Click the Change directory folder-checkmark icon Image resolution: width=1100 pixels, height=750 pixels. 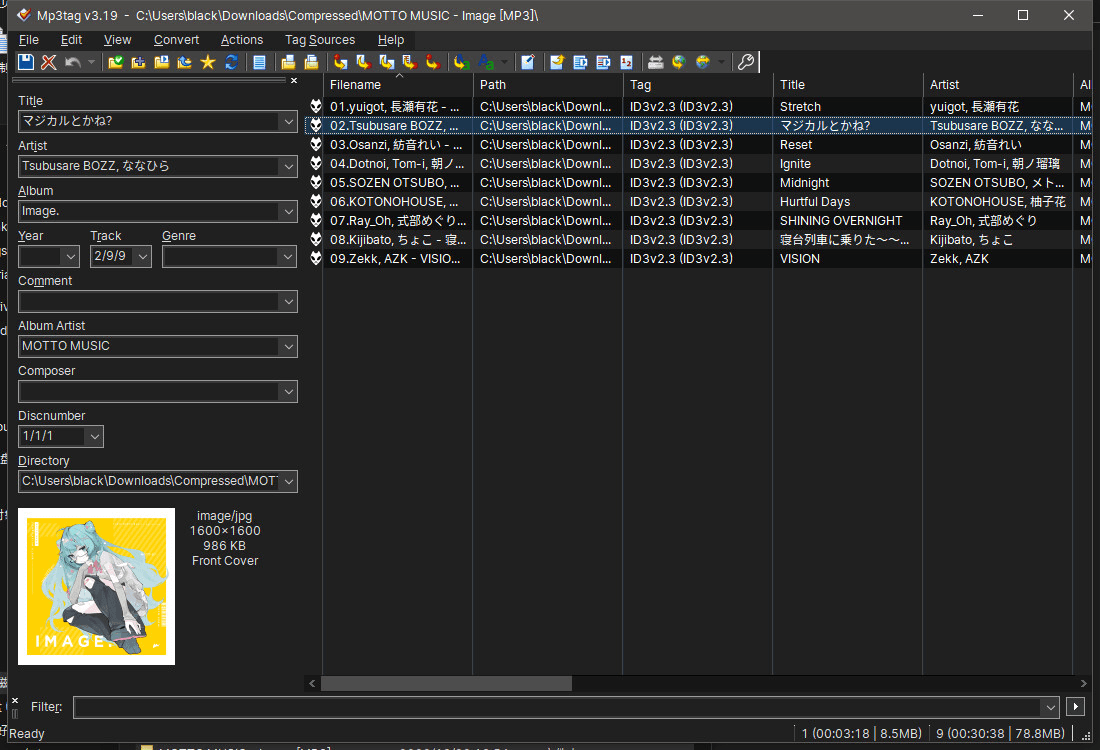pyautogui.click(x=115, y=62)
